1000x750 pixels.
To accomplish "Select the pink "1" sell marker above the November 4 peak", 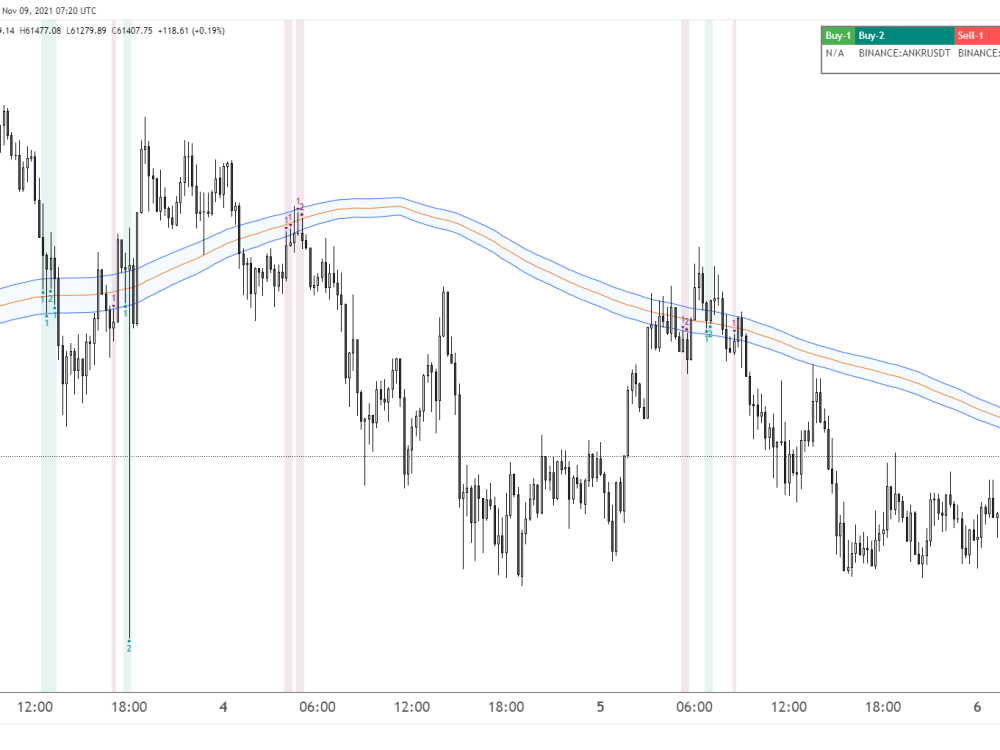I will pos(298,200).
